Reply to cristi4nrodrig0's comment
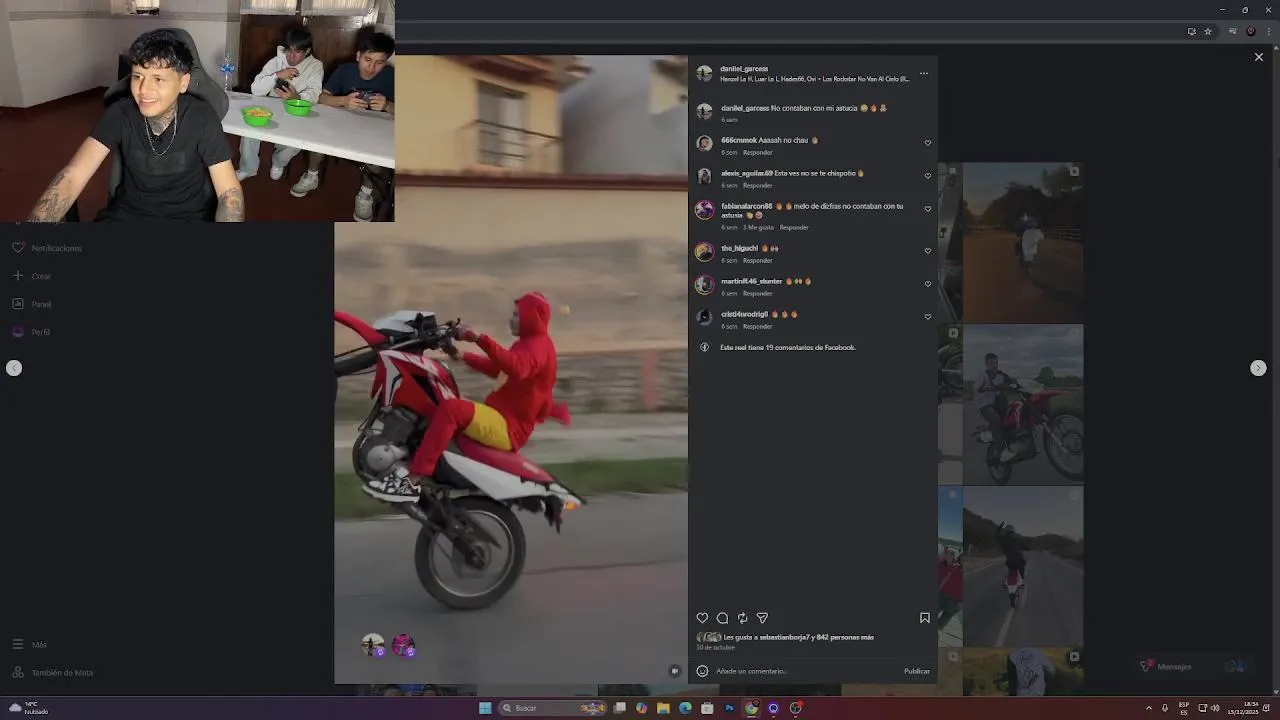This screenshot has width=1280, height=720. [x=758, y=326]
